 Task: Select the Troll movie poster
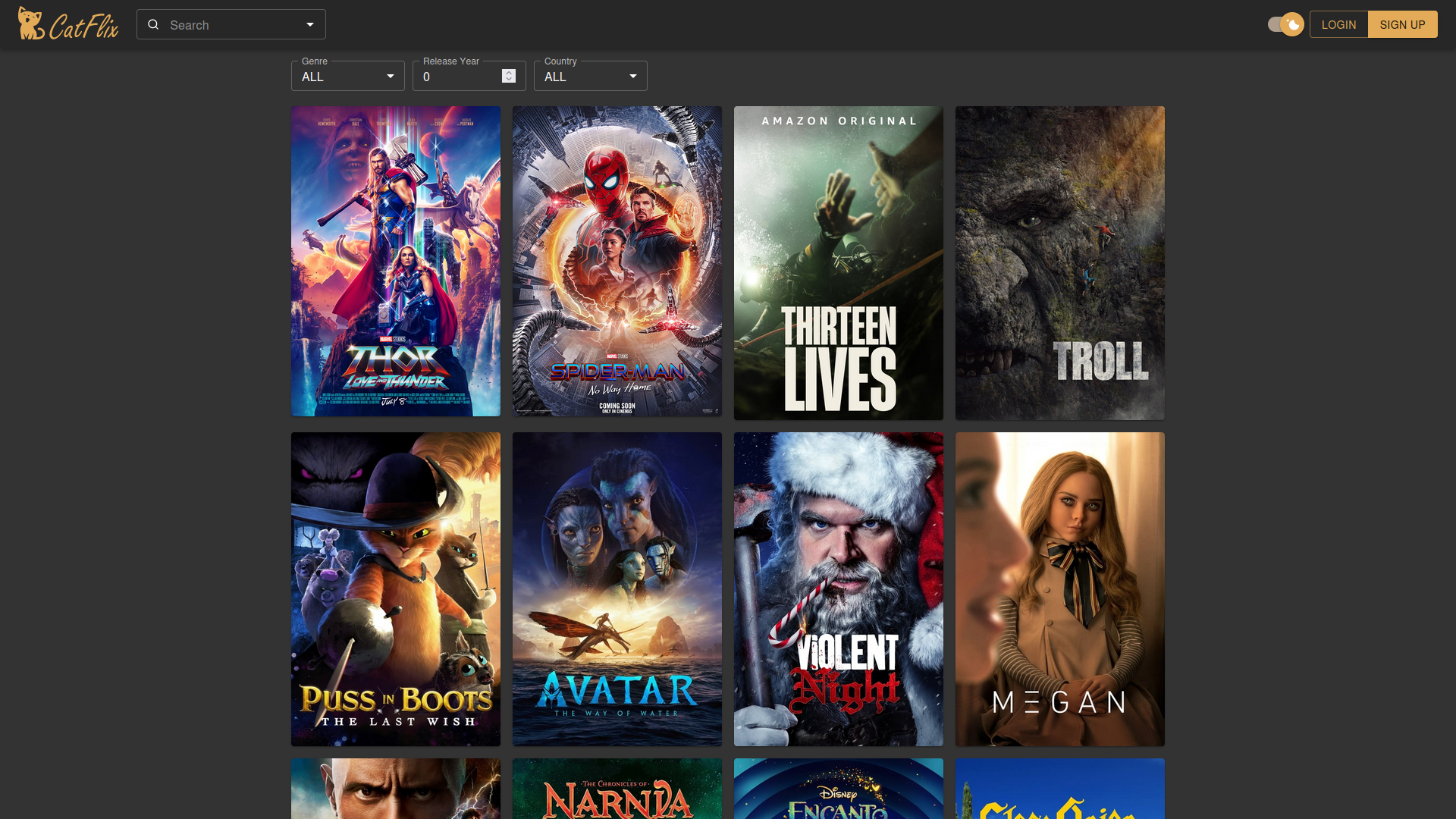coord(1060,263)
